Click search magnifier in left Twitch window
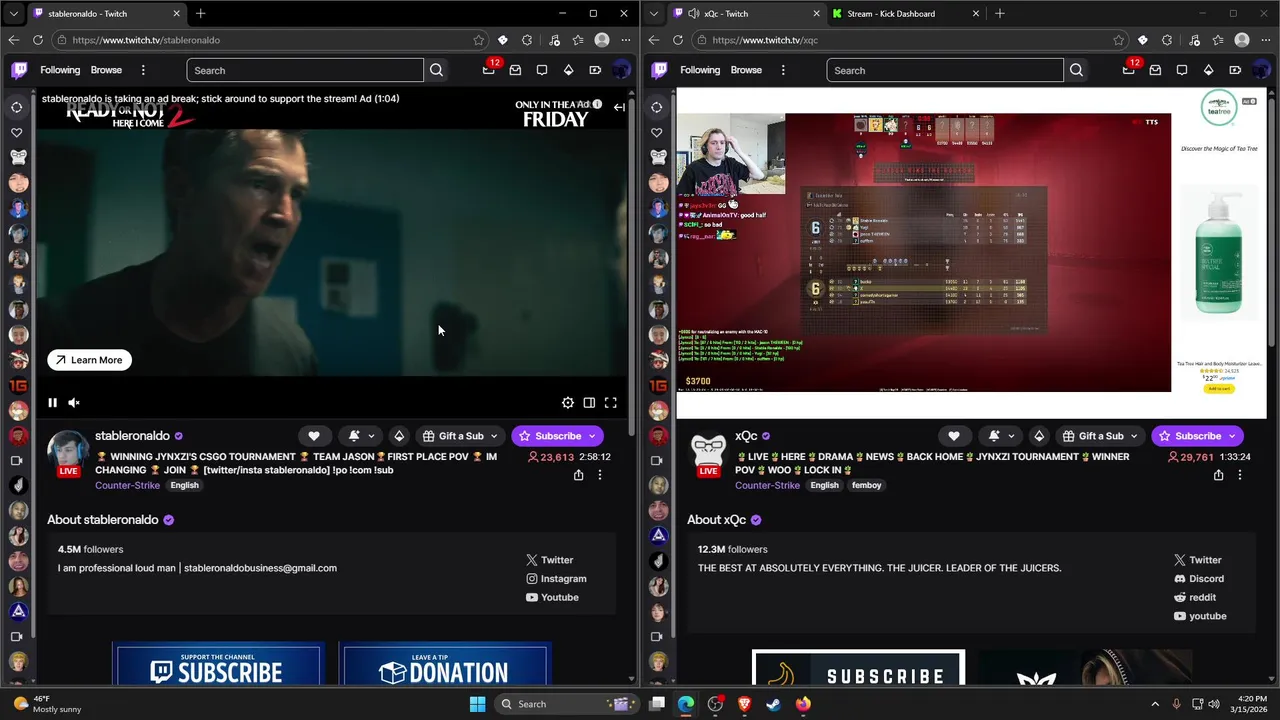 tap(436, 70)
